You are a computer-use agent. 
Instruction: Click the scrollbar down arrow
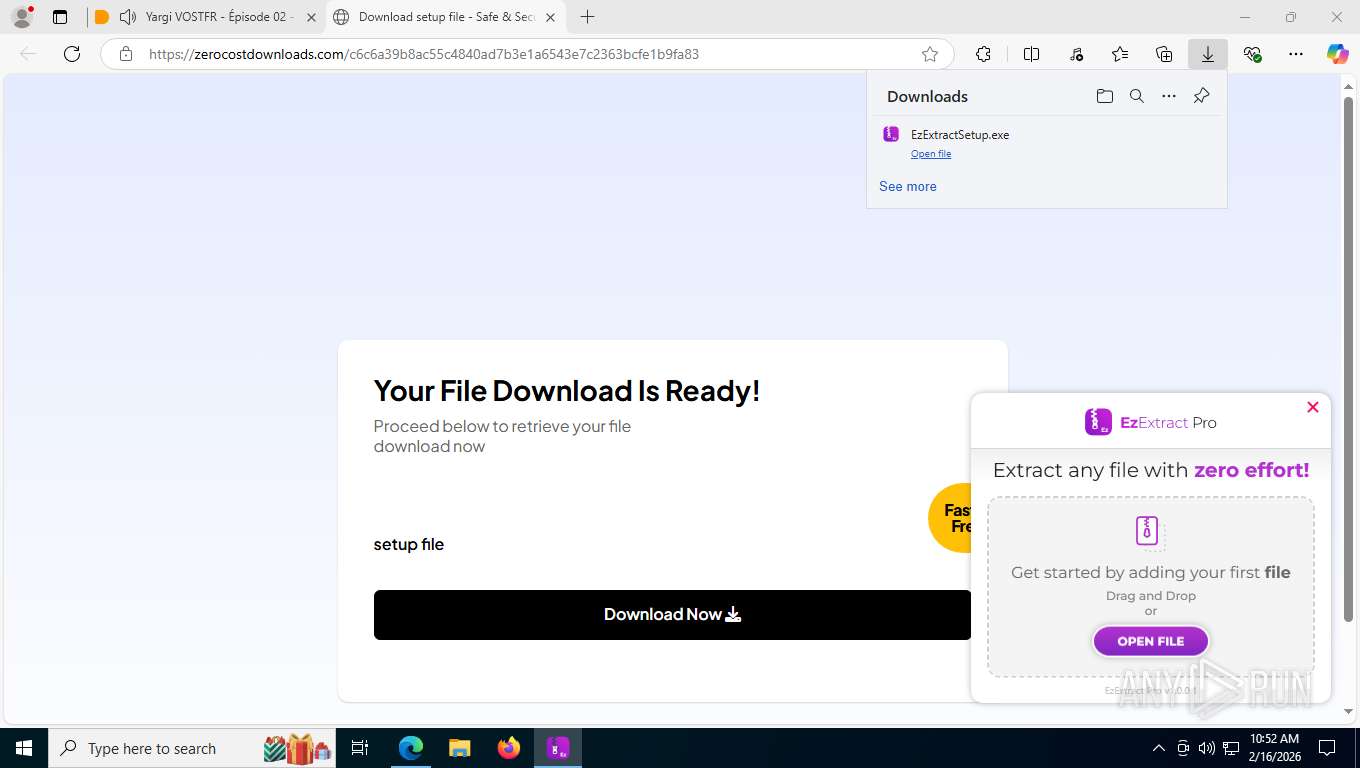tap(1348, 712)
